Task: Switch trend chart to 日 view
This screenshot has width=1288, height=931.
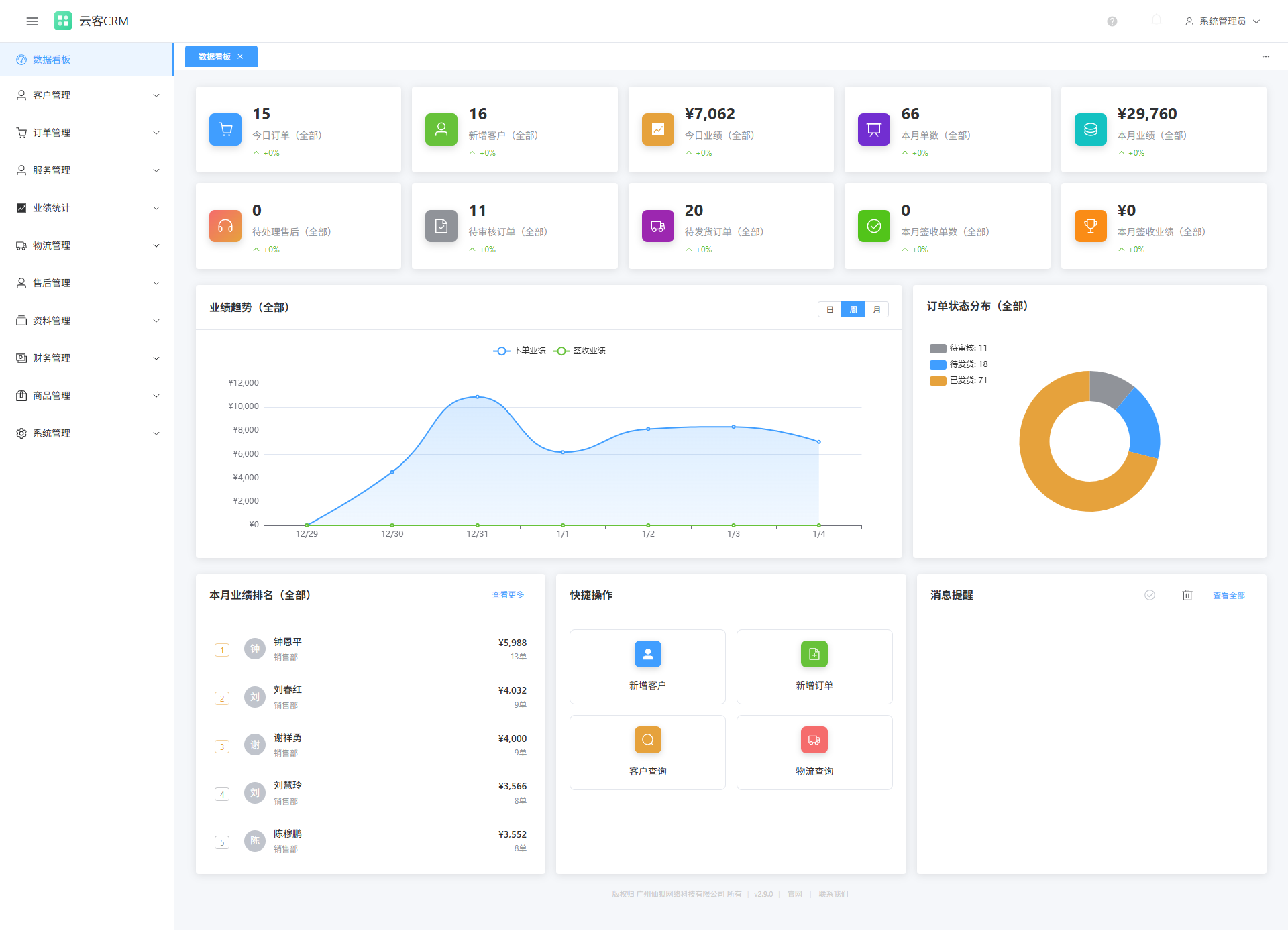Action: tap(830, 309)
